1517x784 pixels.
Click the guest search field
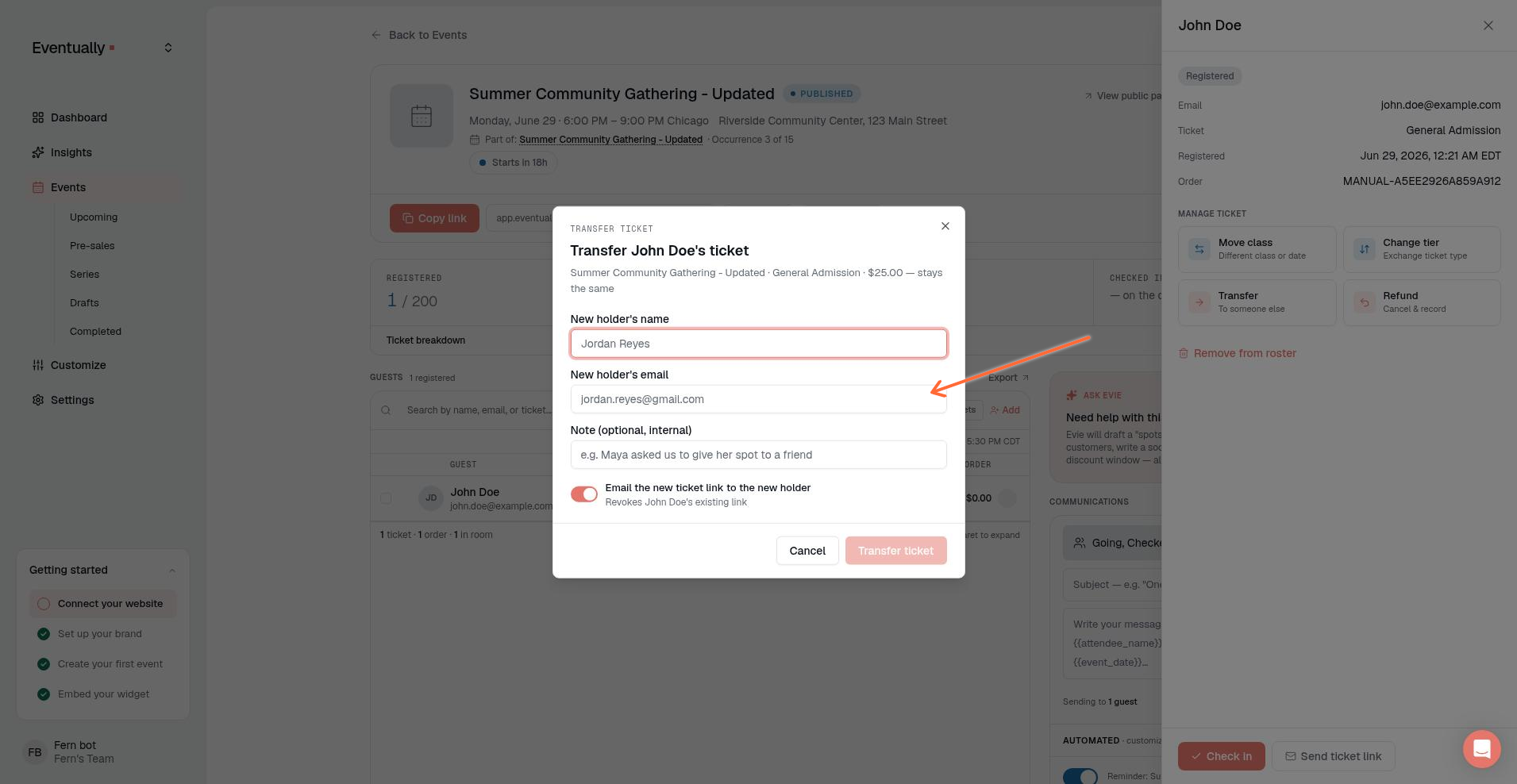pyautogui.click(x=479, y=410)
